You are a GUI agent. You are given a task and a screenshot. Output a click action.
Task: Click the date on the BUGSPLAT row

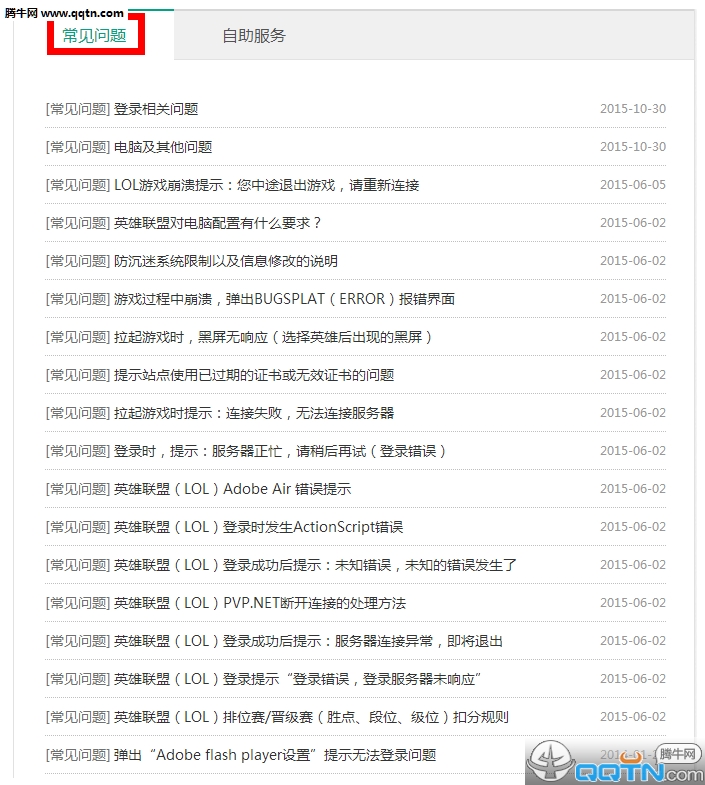pos(633,299)
